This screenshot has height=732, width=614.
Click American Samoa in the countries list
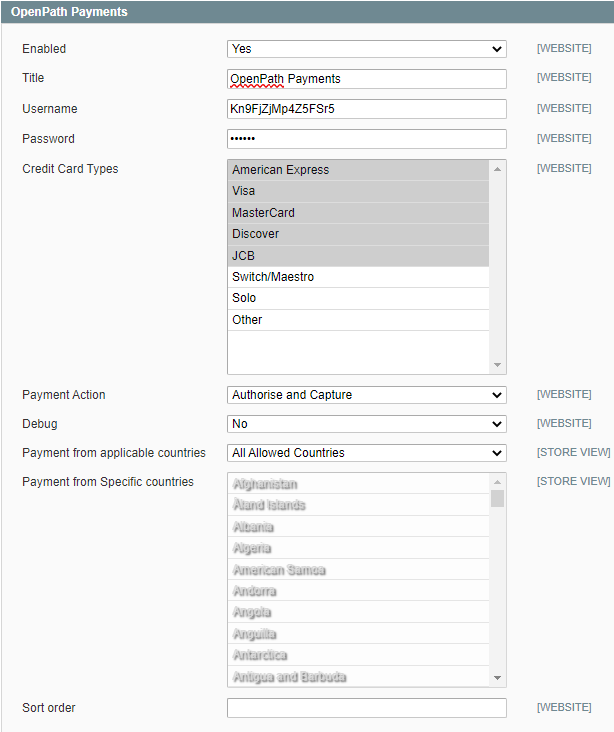pyautogui.click(x=358, y=570)
